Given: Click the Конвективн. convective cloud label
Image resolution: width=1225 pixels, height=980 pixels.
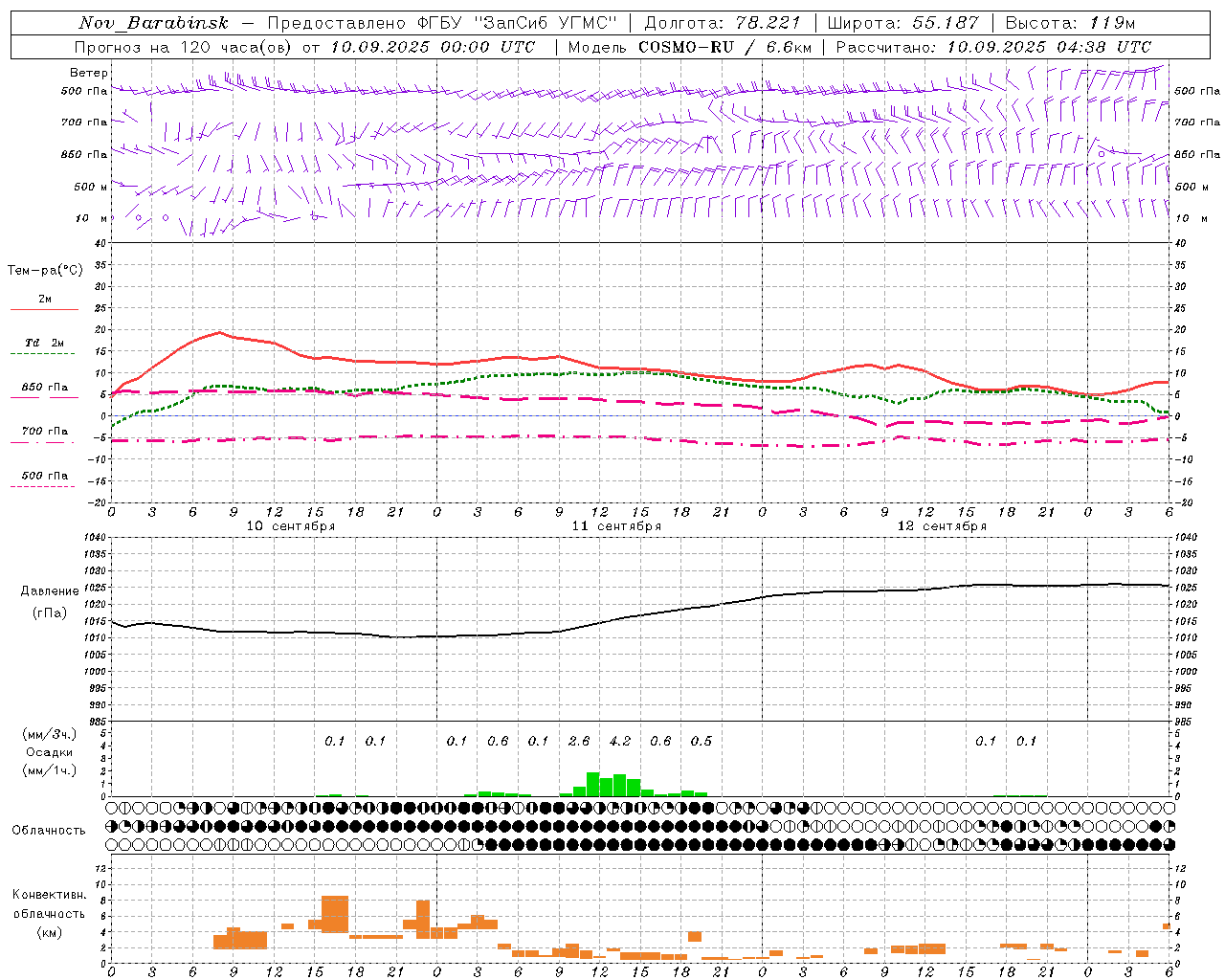Looking at the screenshot, I should [50, 895].
